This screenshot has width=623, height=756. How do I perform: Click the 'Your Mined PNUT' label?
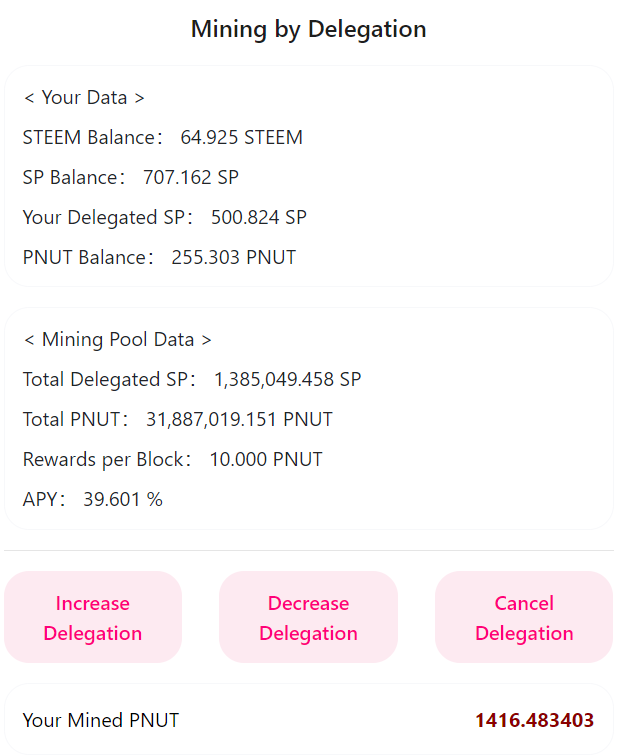click(x=101, y=720)
